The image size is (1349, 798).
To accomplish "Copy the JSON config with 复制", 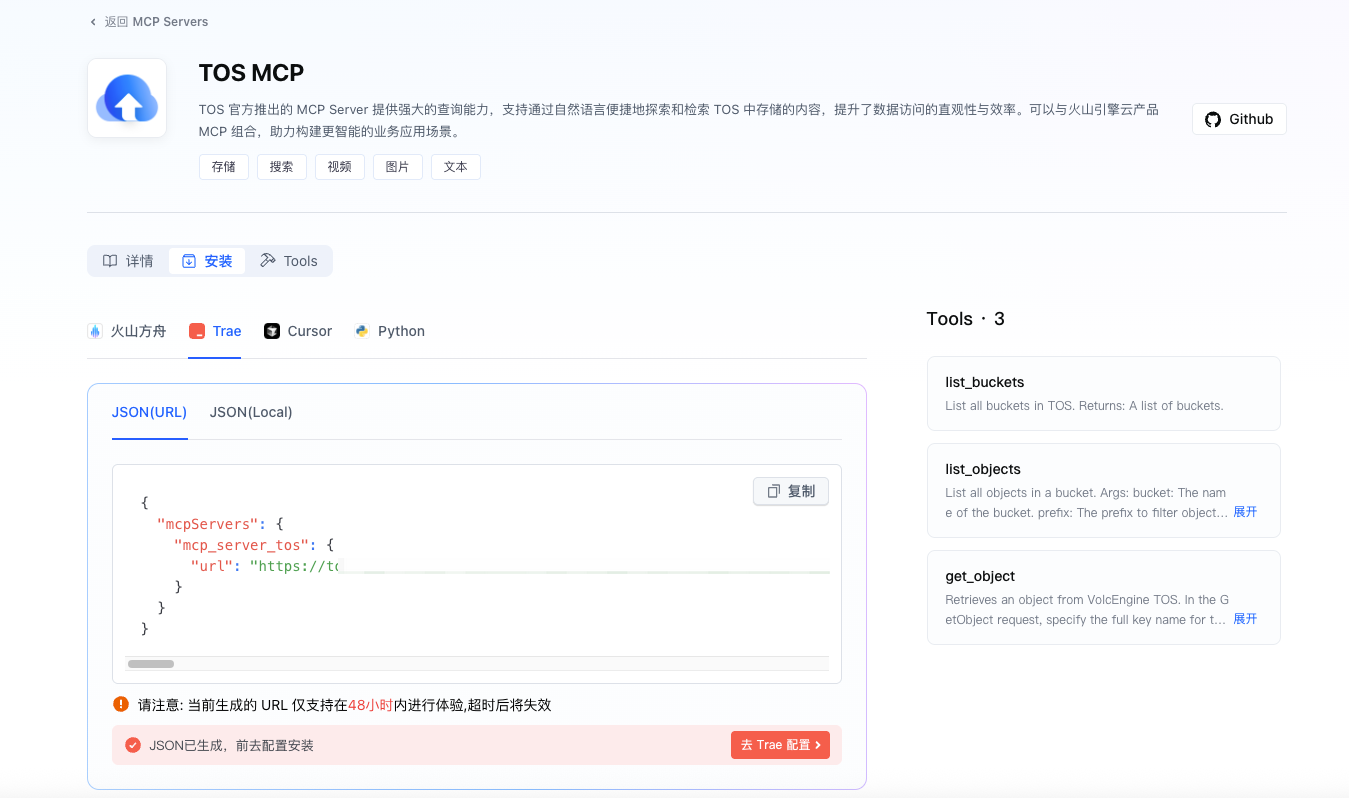I will pos(791,491).
